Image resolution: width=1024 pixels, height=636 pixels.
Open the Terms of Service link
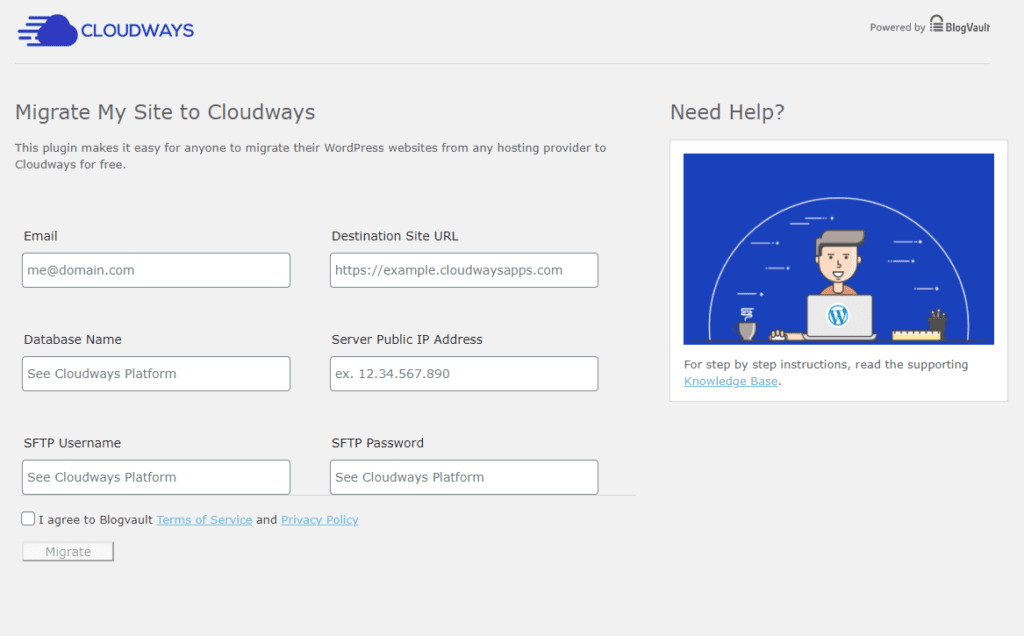pos(204,520)
